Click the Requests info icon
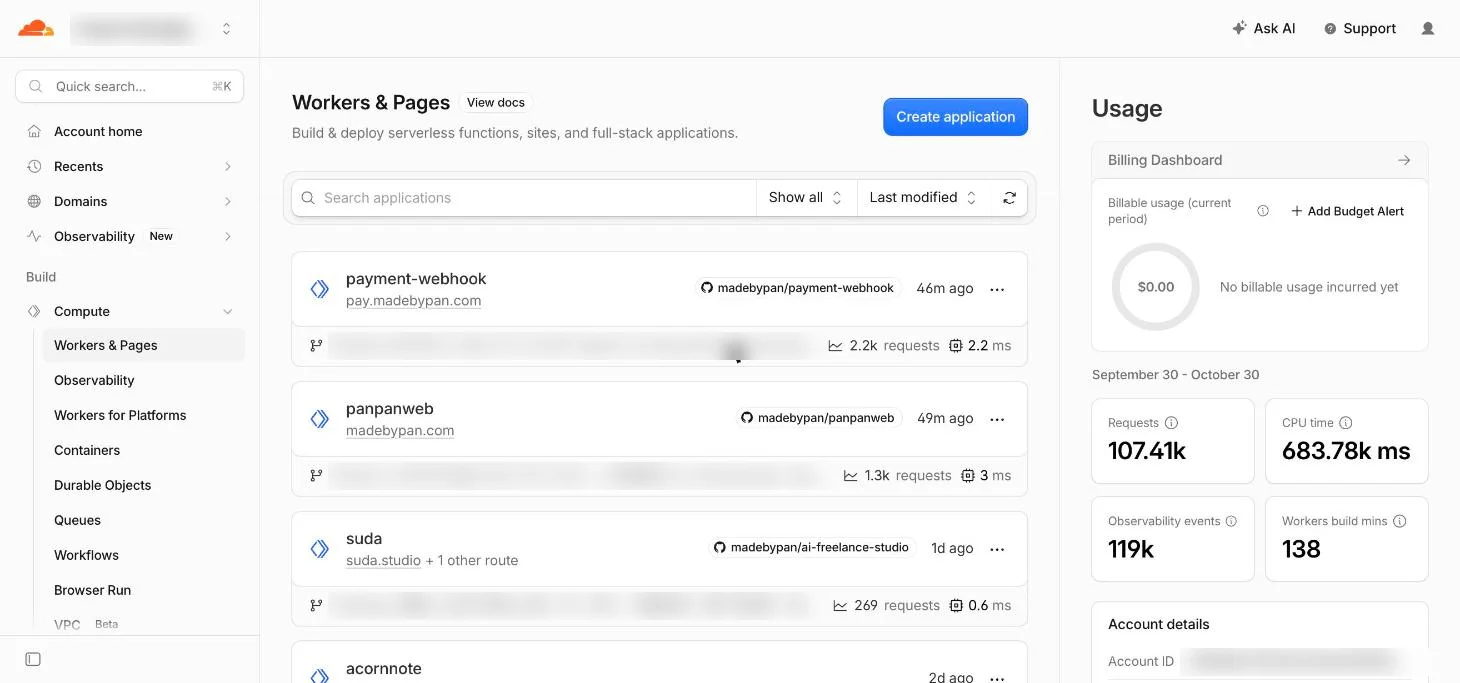 click(1171, 423)
